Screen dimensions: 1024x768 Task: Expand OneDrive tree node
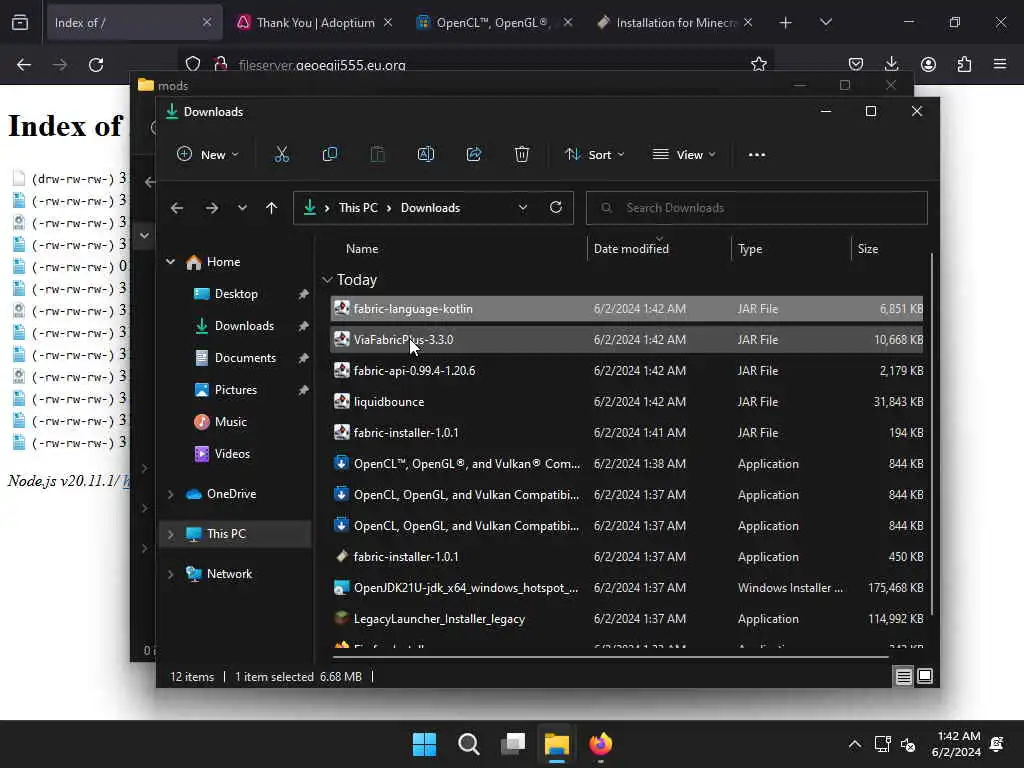tap(170, 494)
